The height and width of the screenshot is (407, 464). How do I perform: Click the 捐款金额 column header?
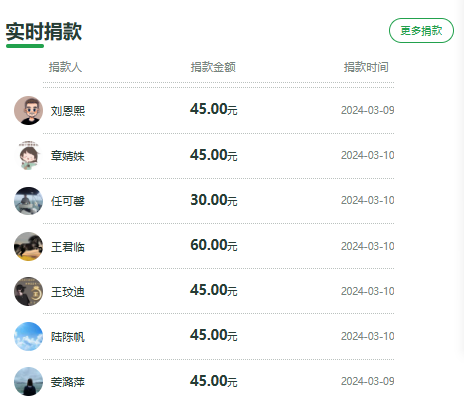pyautogui.click(x=213, y=67)
